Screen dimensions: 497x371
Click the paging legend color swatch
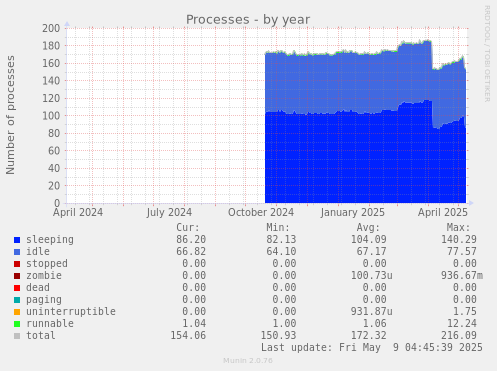click(17, 300)
